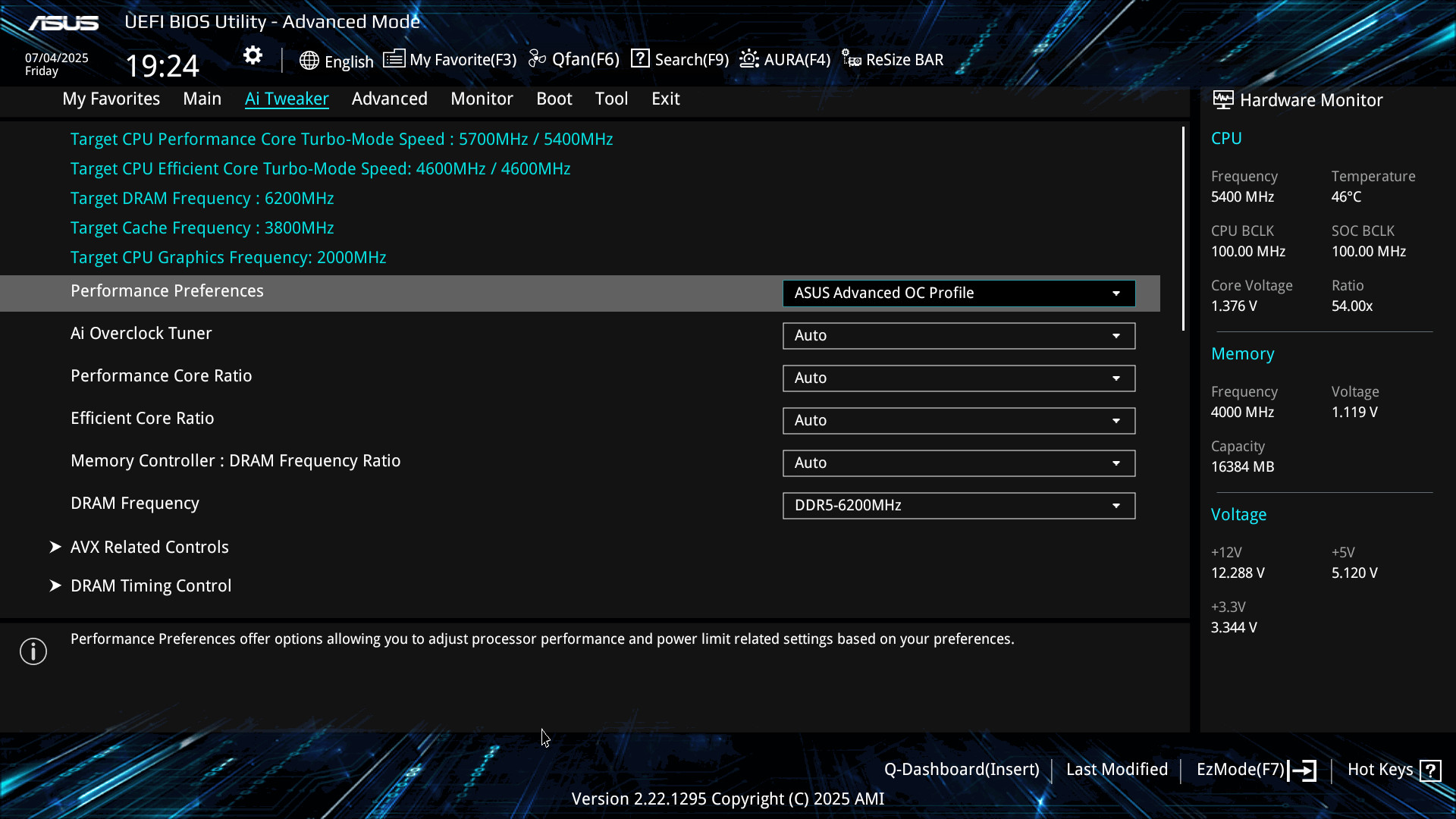This screenshot has height=819, width=1456.
Task: Click Target CPU Efficient Core Turbo-Mode Speed line
Action: click(321, 169)
